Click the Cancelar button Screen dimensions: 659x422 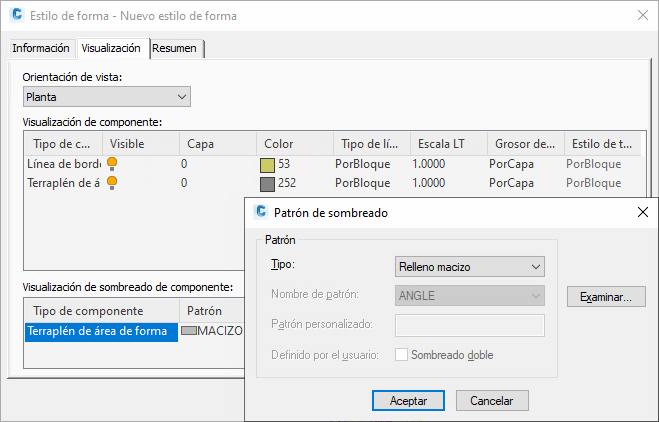(492, 400)
